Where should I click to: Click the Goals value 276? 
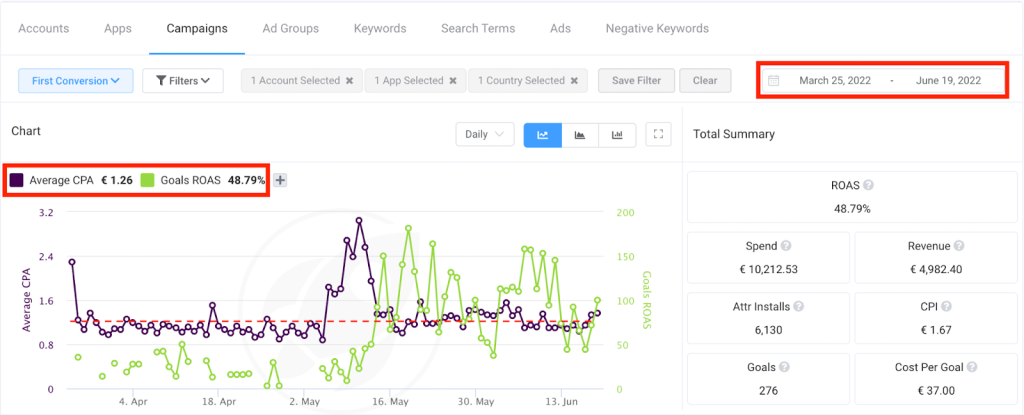pyautogui.click(x=768, y=391)
